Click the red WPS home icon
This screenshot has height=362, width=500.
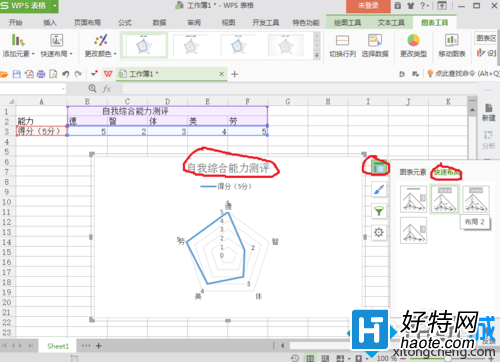[108, 74]
